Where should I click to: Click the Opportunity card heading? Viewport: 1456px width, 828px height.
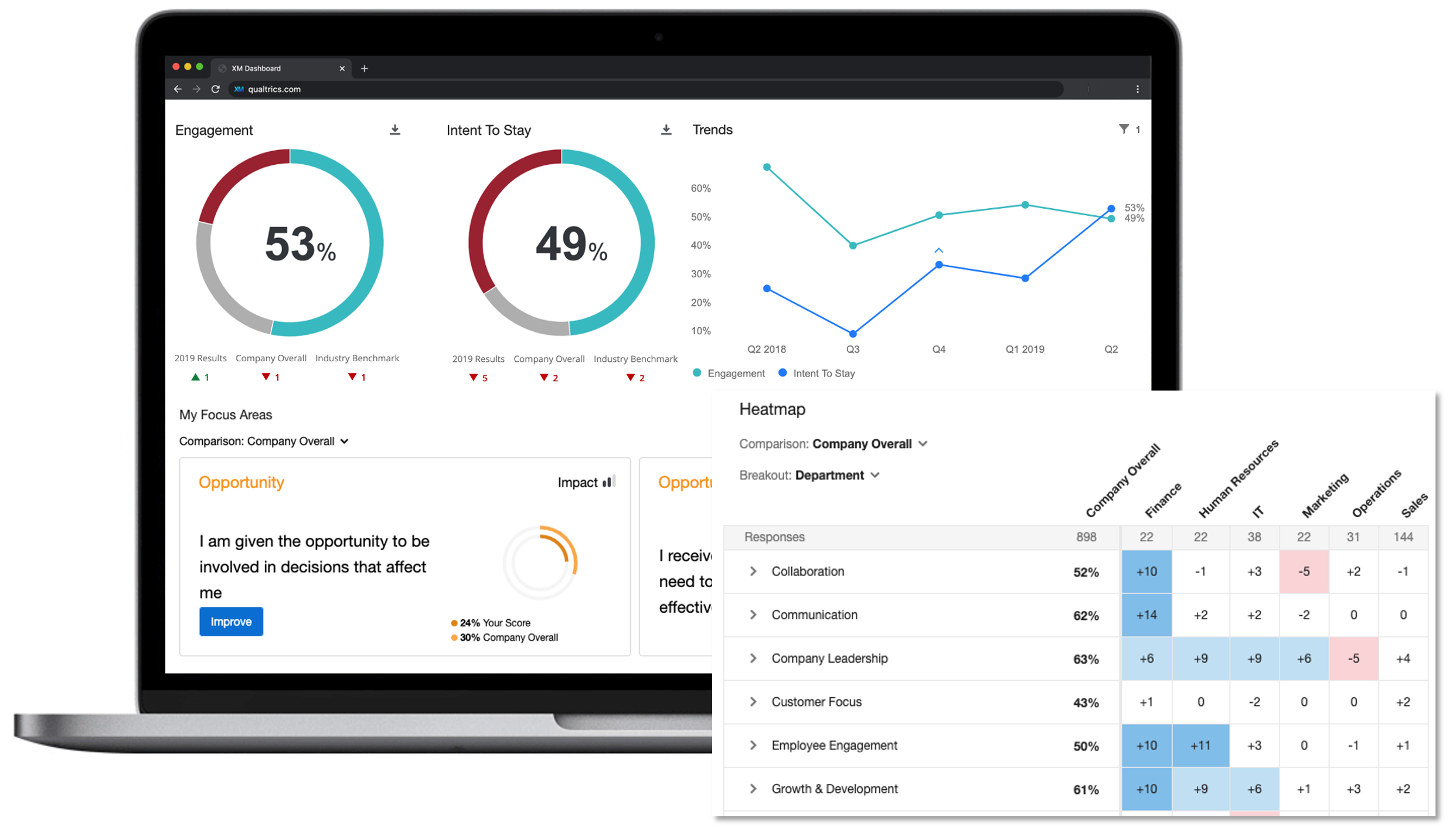point(241,482)
